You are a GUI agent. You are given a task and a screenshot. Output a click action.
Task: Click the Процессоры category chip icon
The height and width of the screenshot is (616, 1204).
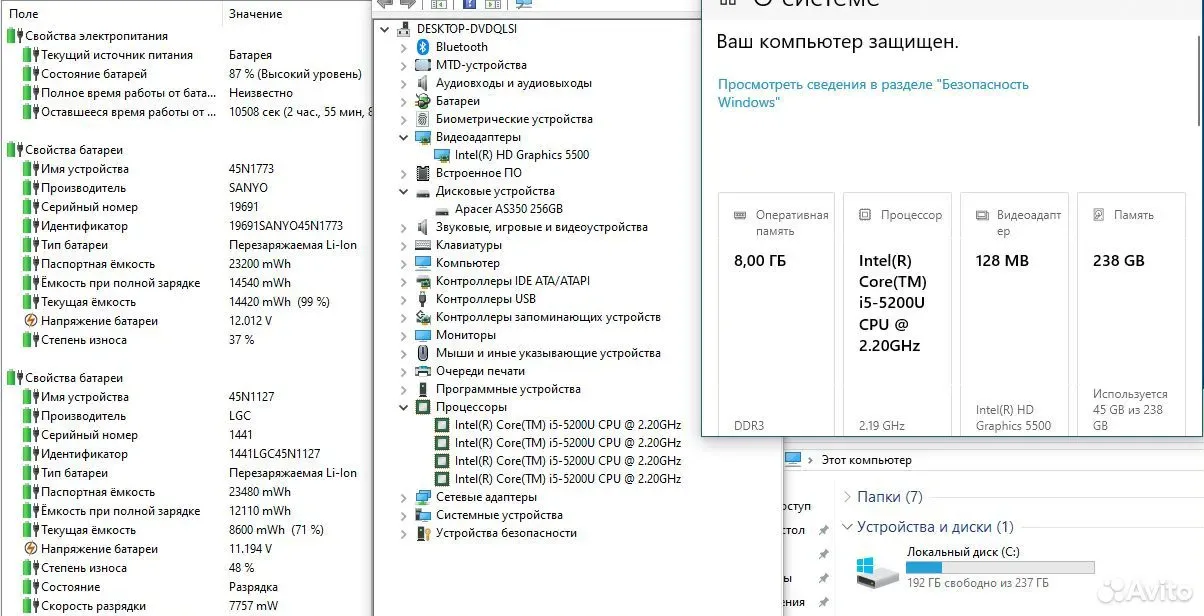coord(423,407)
